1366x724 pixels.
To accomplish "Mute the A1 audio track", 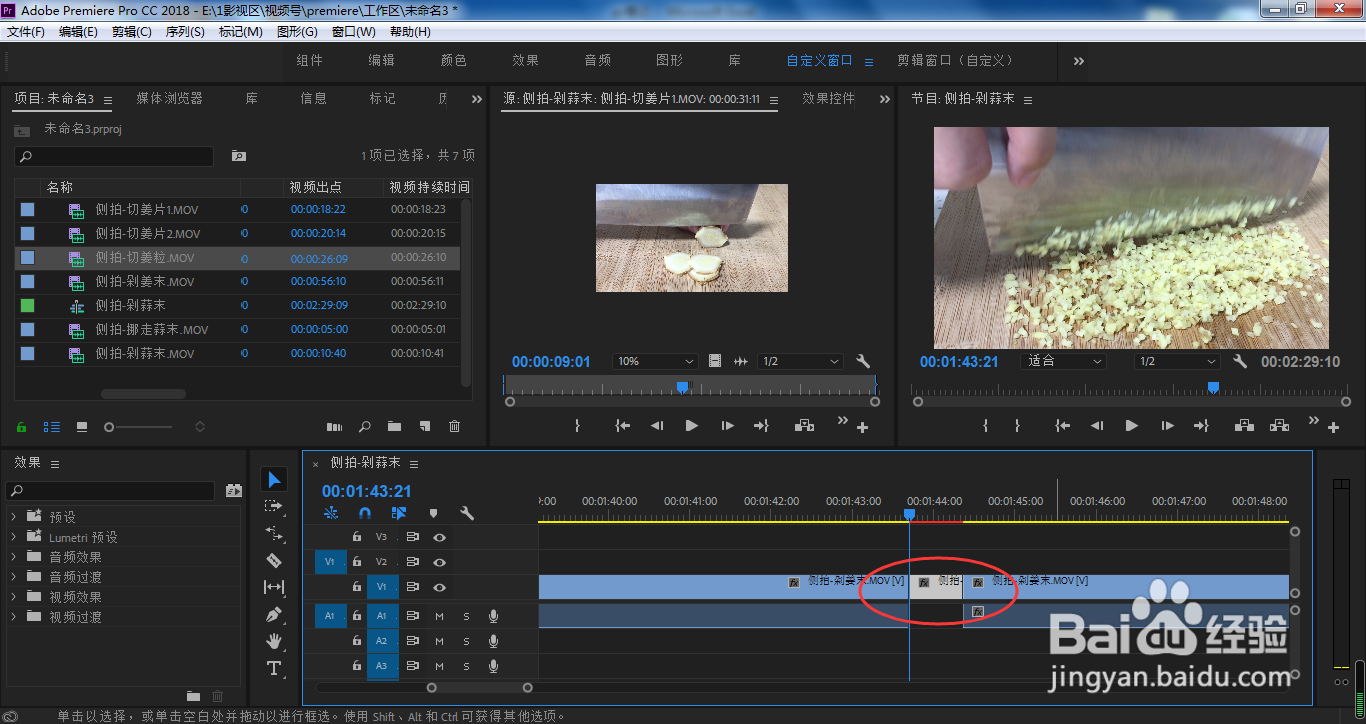I will (x=439, y=616).
